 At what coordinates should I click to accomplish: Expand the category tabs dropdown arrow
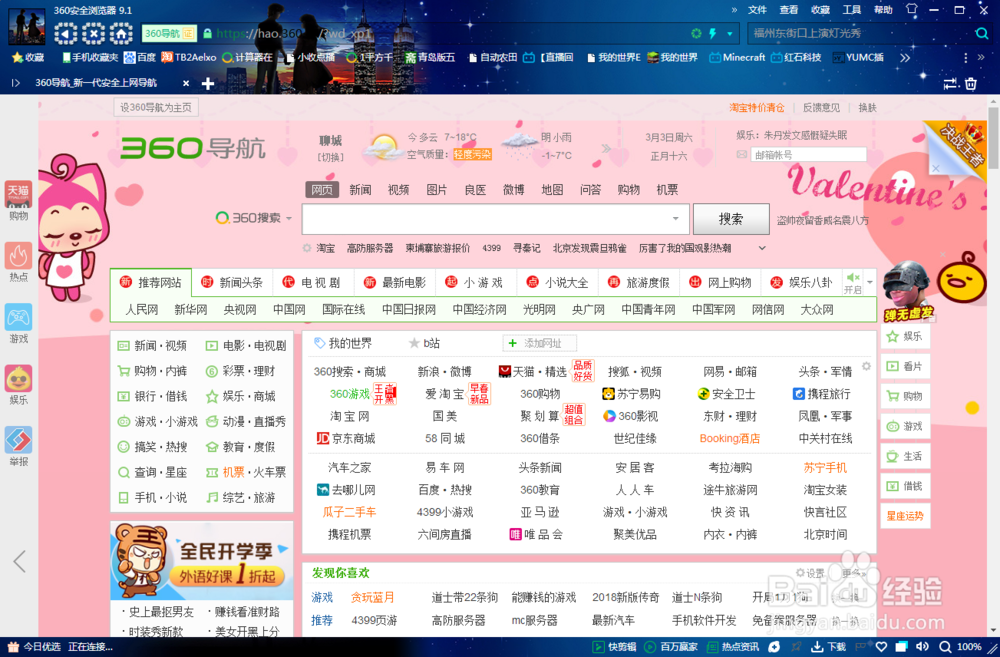pos(869,283)
